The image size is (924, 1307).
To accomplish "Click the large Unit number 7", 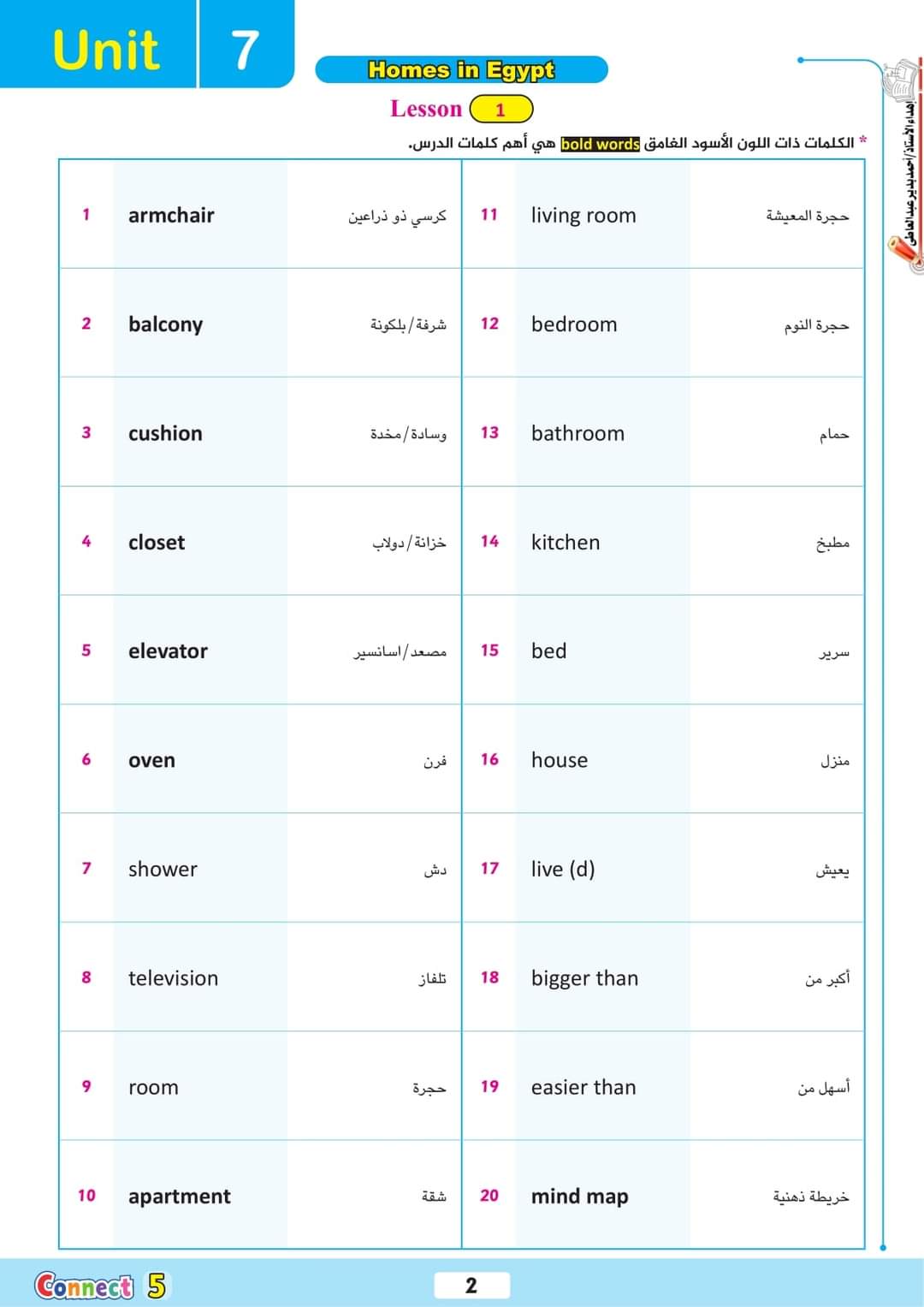I will [246, 49].
